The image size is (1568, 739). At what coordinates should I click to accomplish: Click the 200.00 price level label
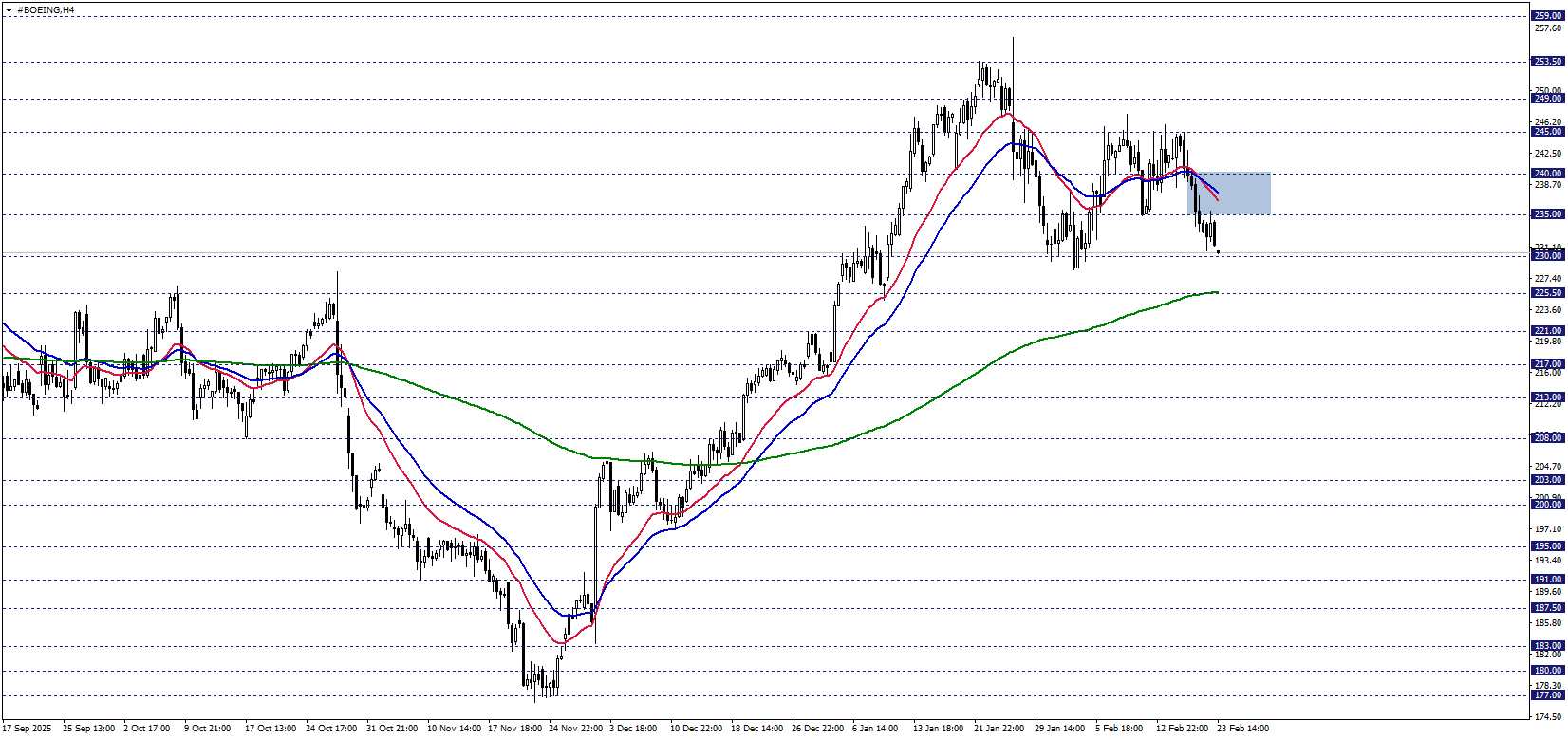[1547, 505]
